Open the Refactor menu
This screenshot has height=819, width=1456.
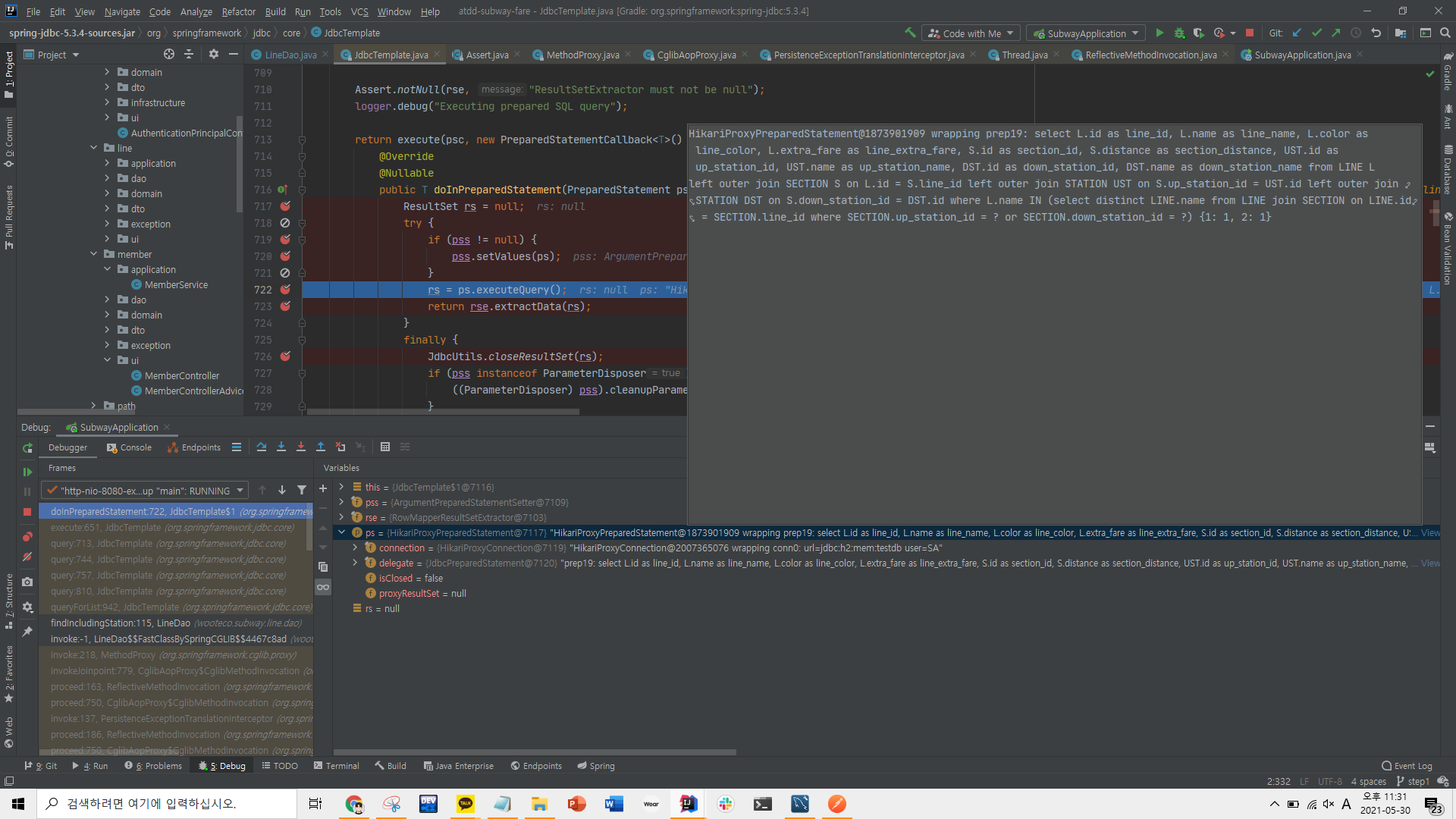click(238, 11)
